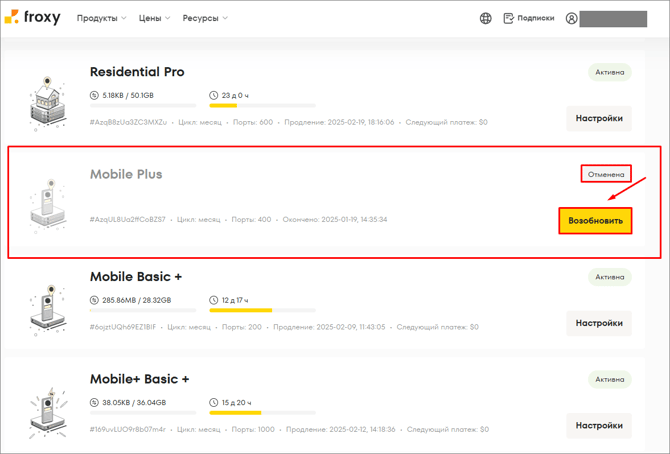
Task: Expand the Ресурсы dropdown menu
Action: click(x=205, y=18)
